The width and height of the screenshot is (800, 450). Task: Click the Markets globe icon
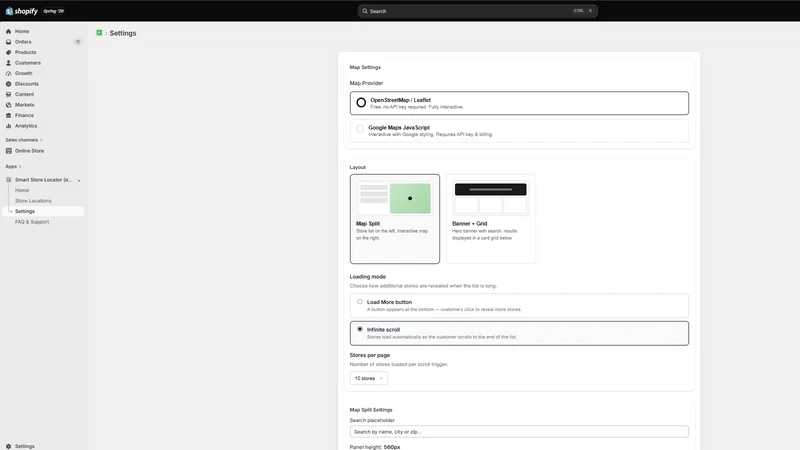pyautogui.click(x=8, y=105)
